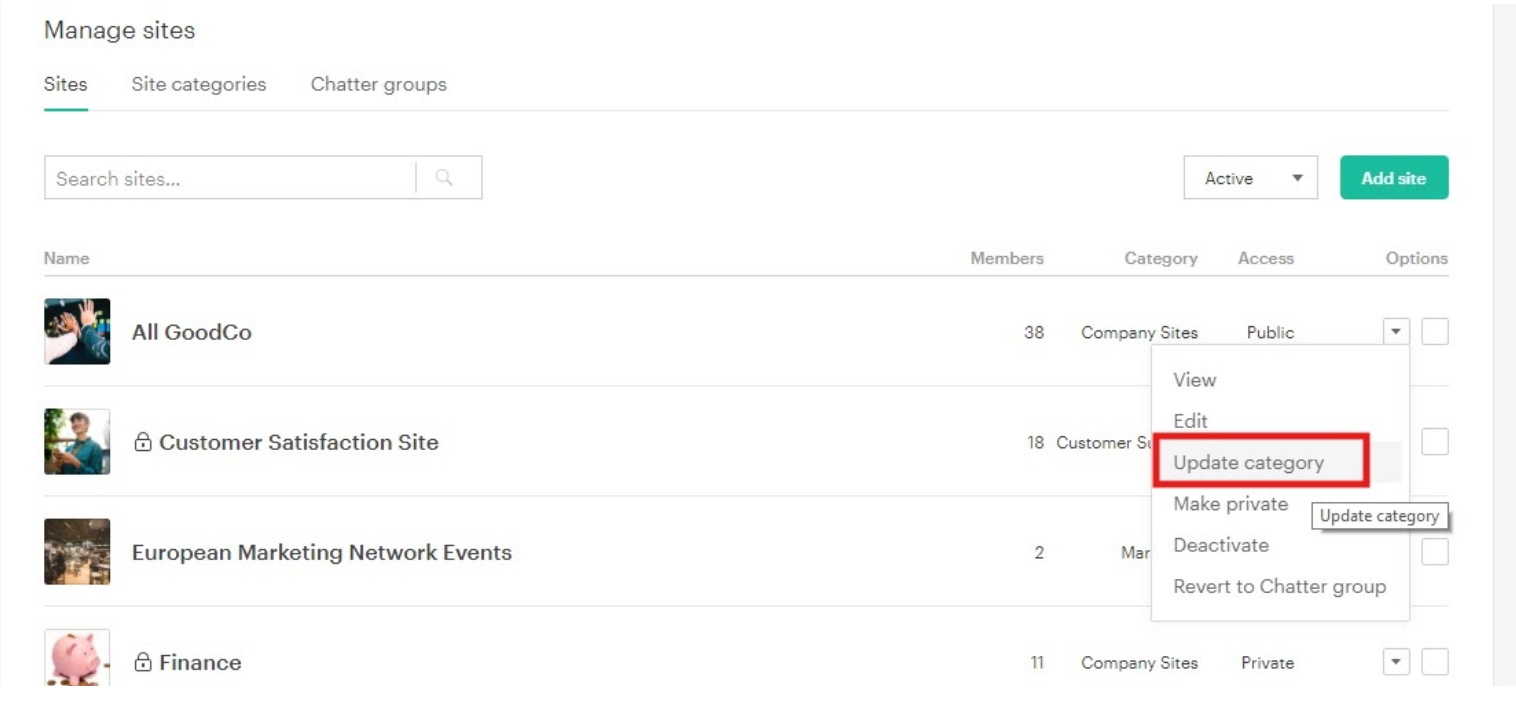Click the All GoodCo site thumbnail
The height and width of the screenshot is (704, 1516).
click(77, 331)
